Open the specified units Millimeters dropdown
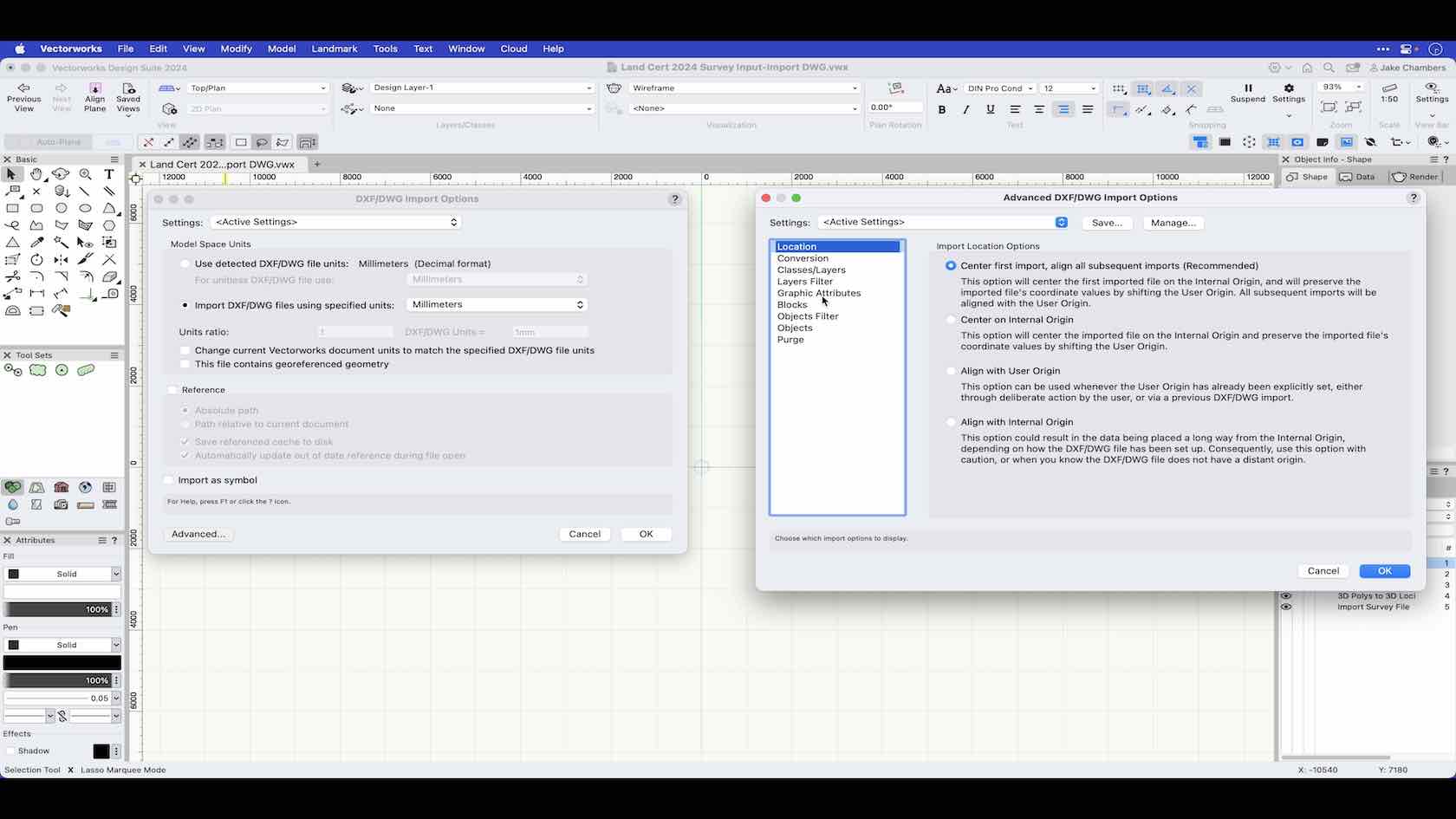The height and width of the screenshot is (819, 1456). (497, 305)
